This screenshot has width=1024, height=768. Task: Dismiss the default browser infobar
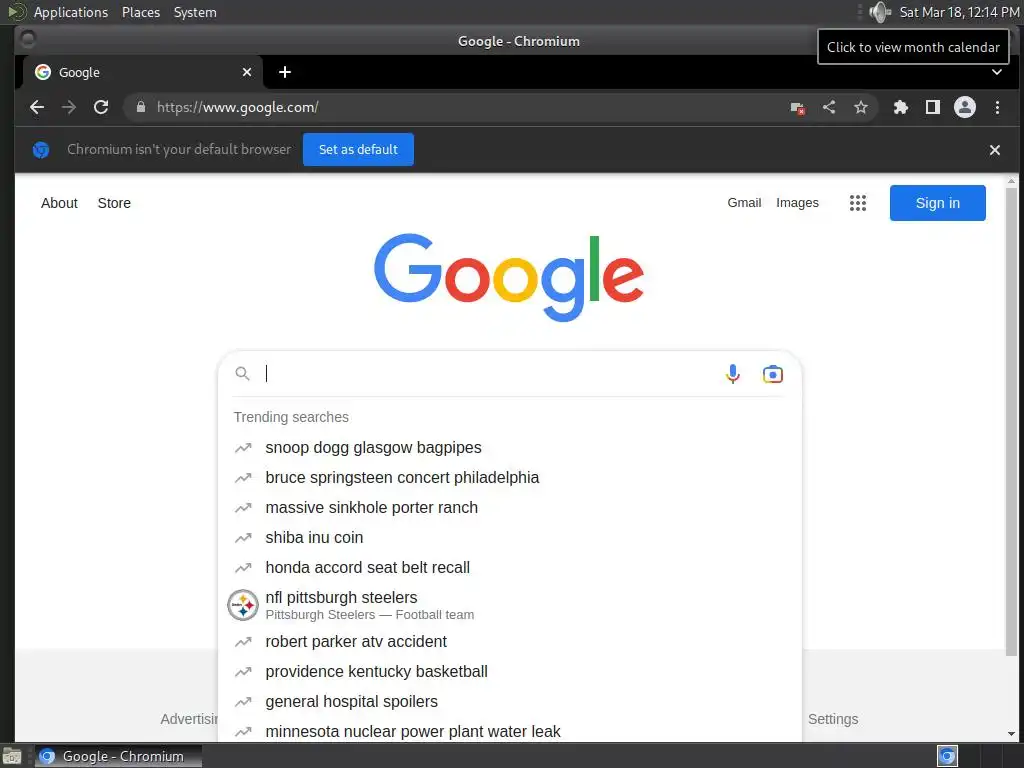[x=995, y=150]
